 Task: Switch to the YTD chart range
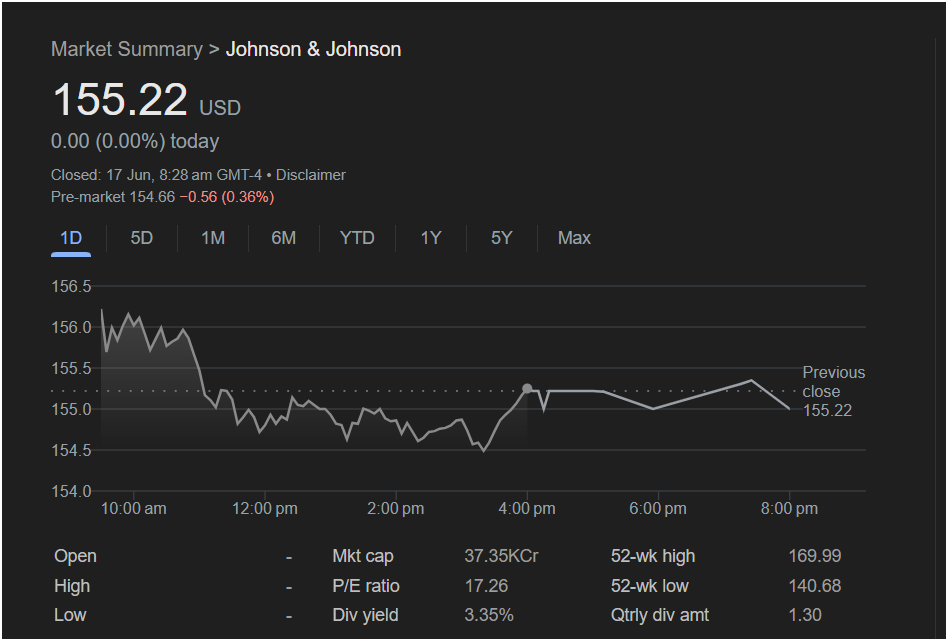coord(357,238)
